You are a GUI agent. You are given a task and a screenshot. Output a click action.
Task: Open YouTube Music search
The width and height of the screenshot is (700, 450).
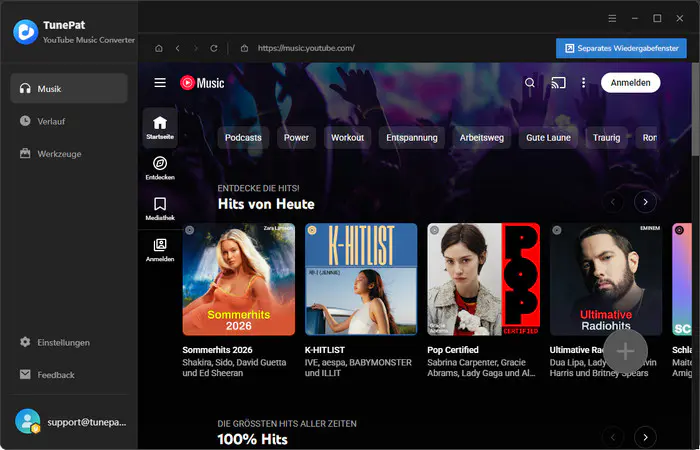[529, 83]
